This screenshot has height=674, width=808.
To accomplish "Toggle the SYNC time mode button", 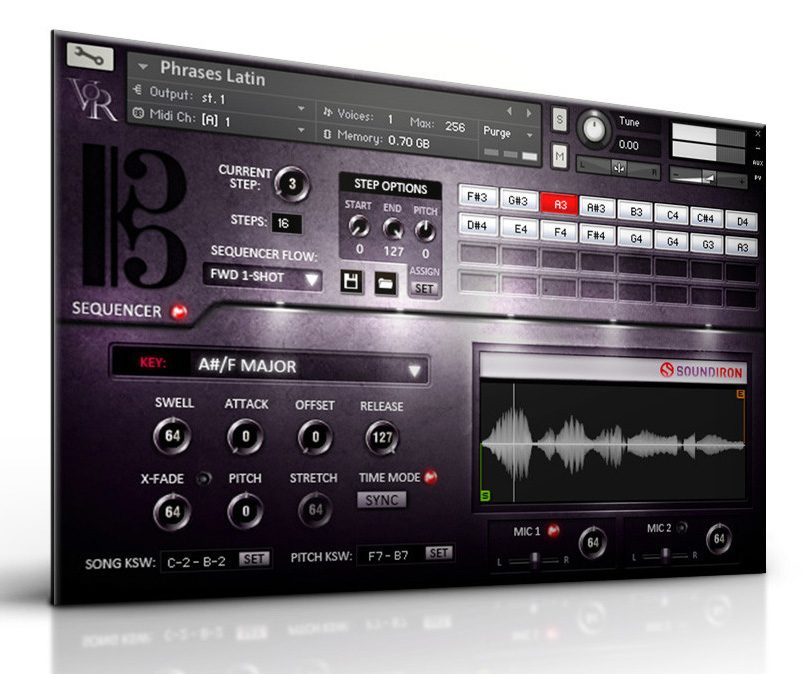I will click(x=381, y=500).
